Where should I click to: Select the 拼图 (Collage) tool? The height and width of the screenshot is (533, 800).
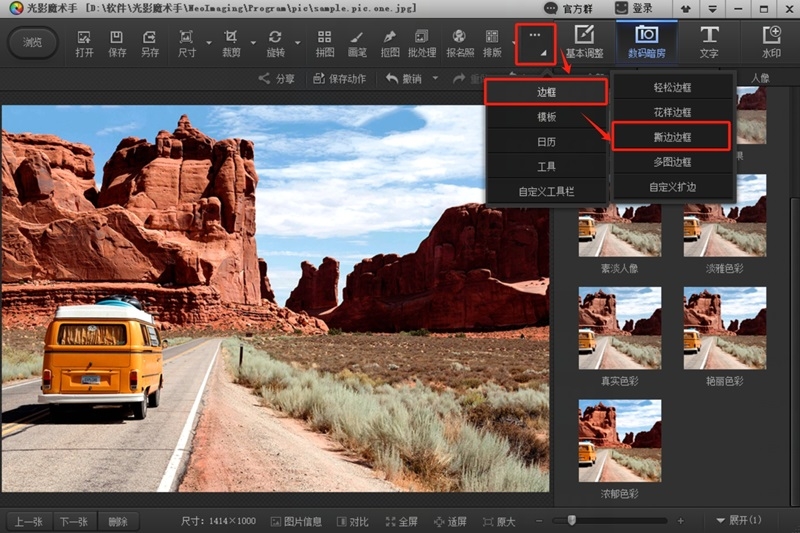[325, 43]
